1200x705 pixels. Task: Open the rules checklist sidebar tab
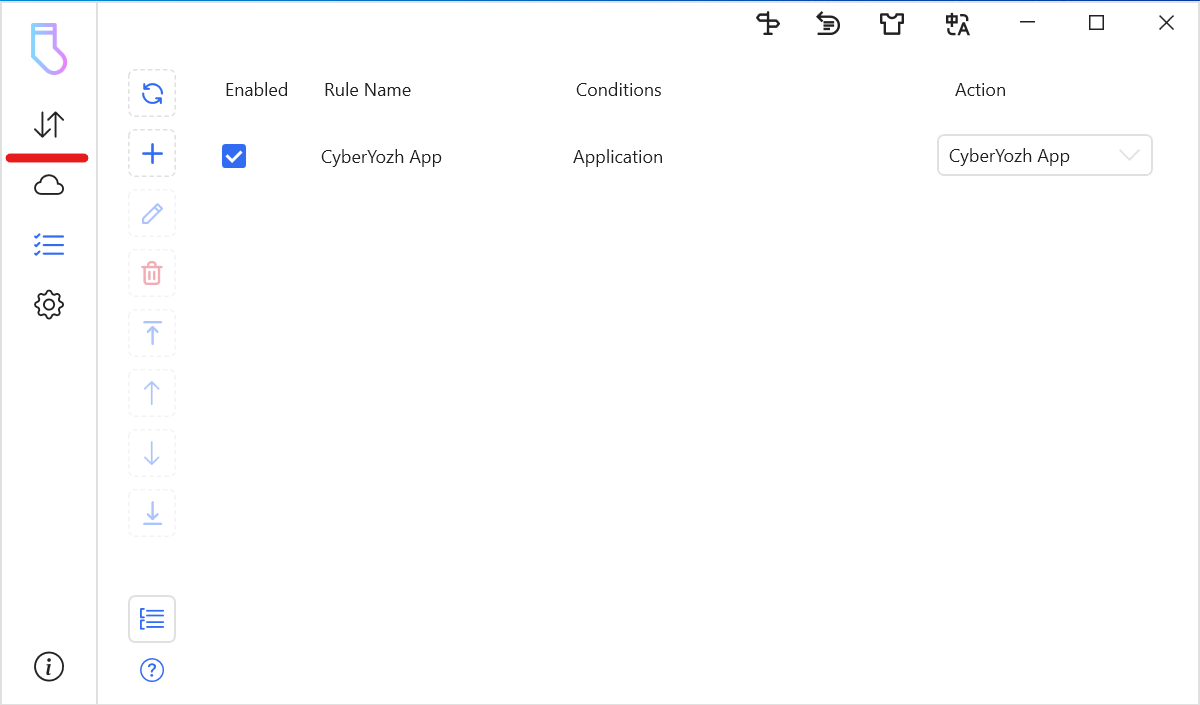[49, 245]
